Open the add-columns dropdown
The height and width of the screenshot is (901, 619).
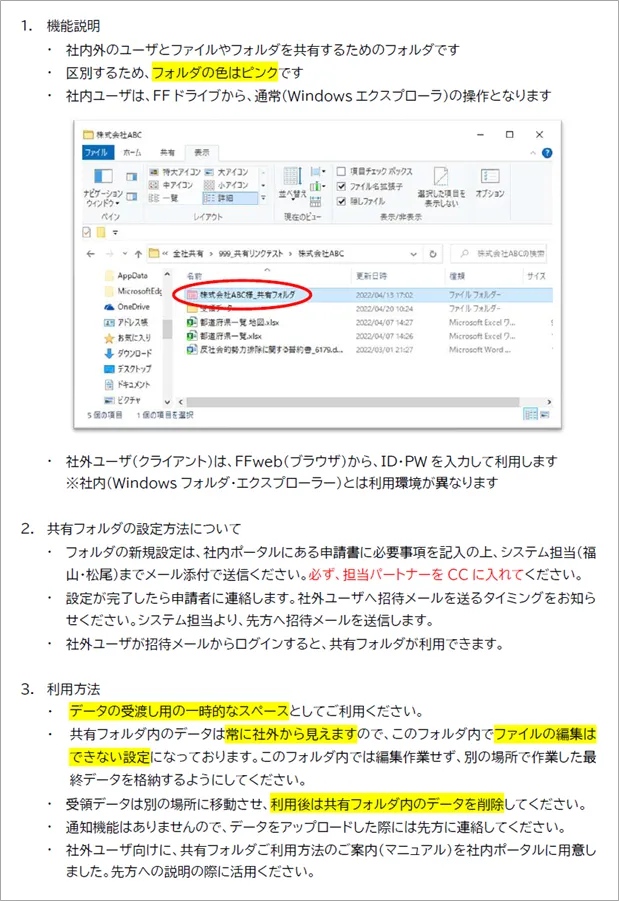coord(318,186)
